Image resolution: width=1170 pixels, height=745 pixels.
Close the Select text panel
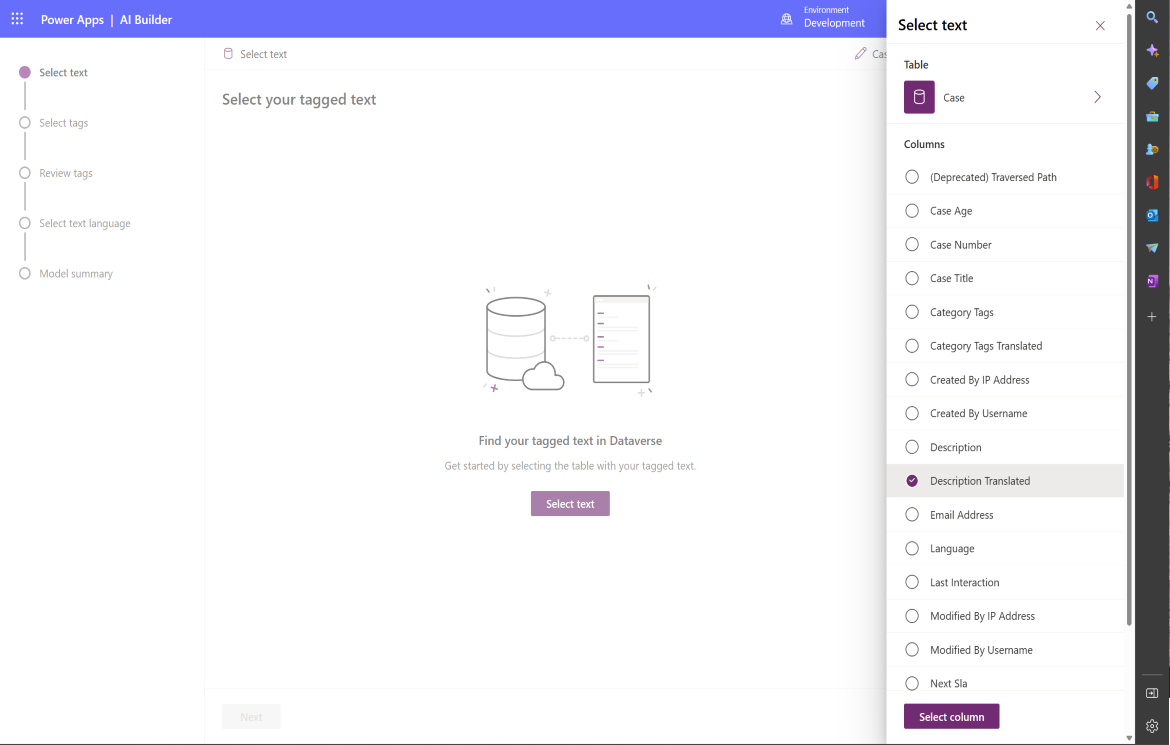[x=1100, y=25]
